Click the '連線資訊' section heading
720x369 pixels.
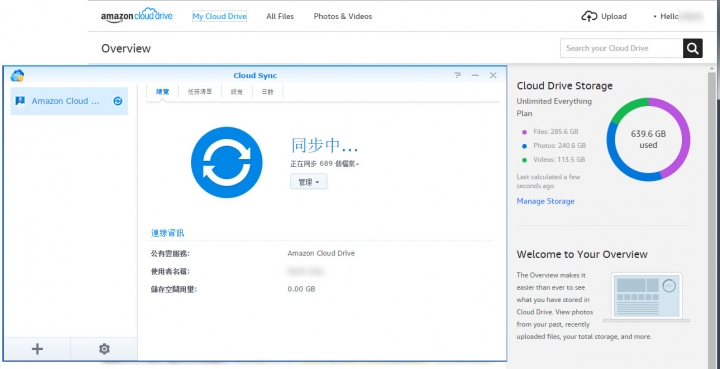168,233
